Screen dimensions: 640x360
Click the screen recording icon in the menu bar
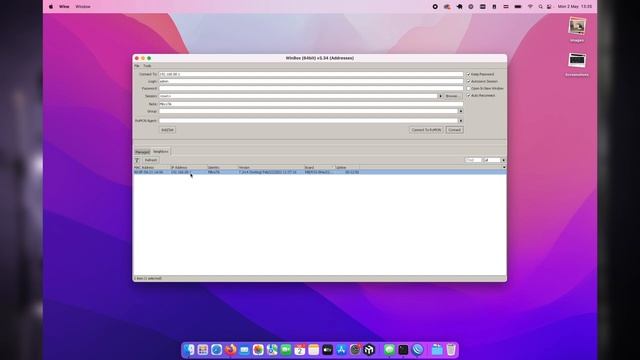(x=435, y=7)
